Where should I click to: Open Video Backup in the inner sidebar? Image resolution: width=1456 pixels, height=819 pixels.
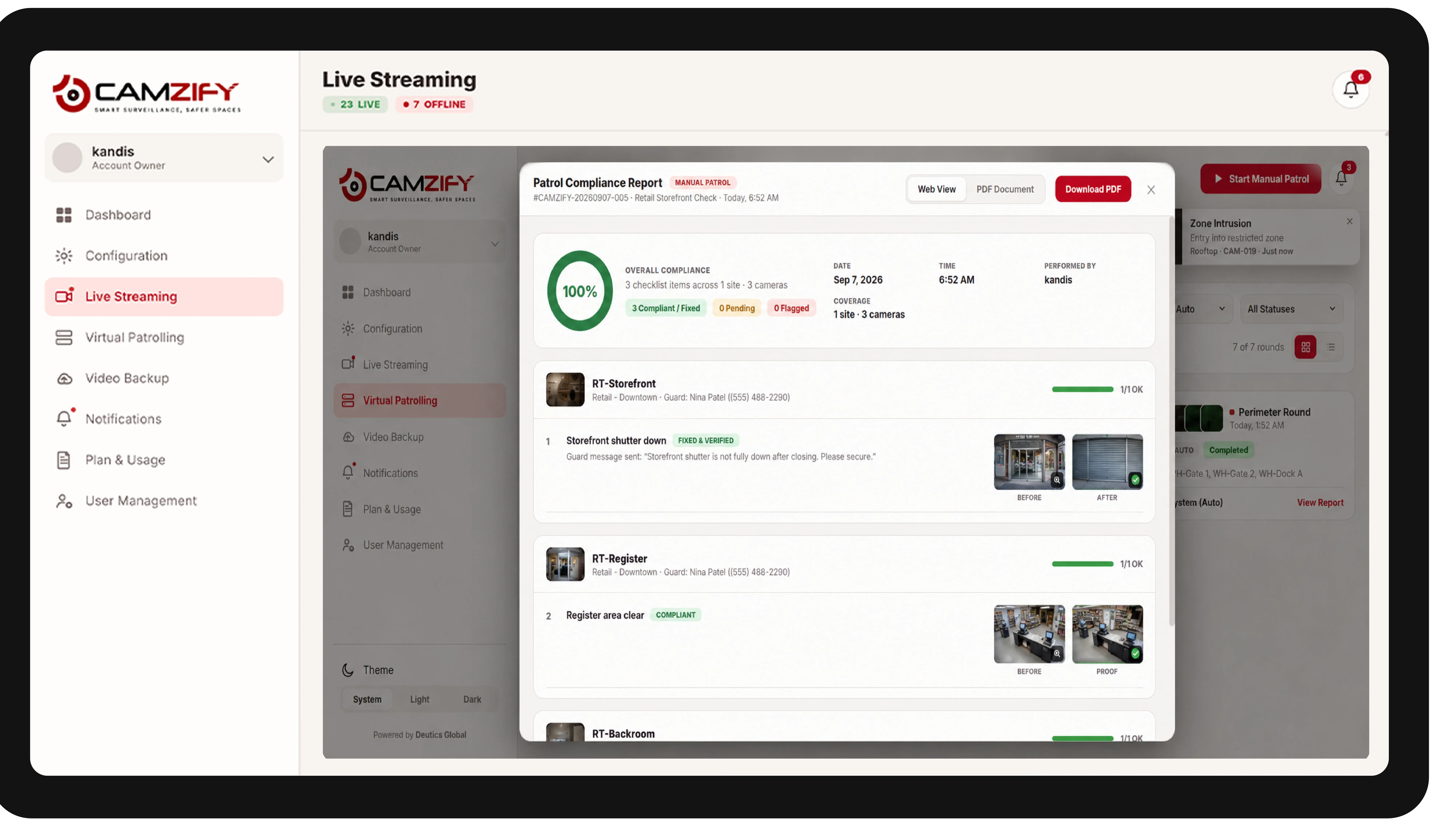pyautogui.click(x=419, y=437)
